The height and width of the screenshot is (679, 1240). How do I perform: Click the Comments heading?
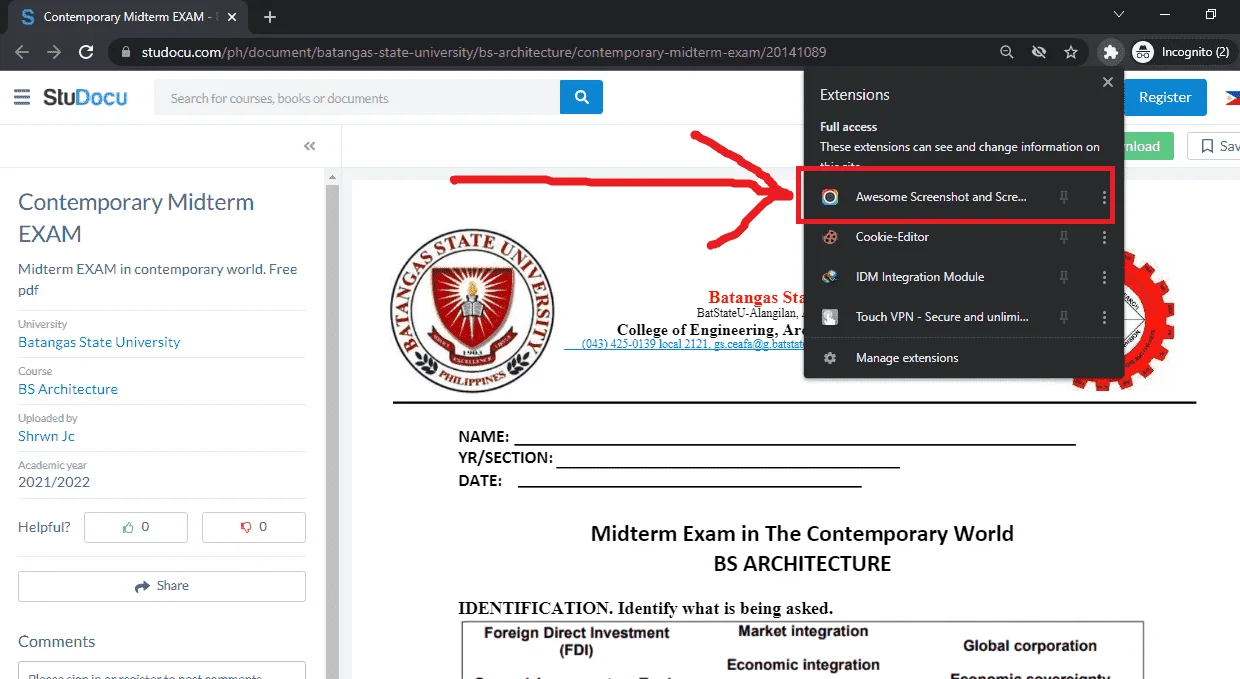(x=57, y=641)
